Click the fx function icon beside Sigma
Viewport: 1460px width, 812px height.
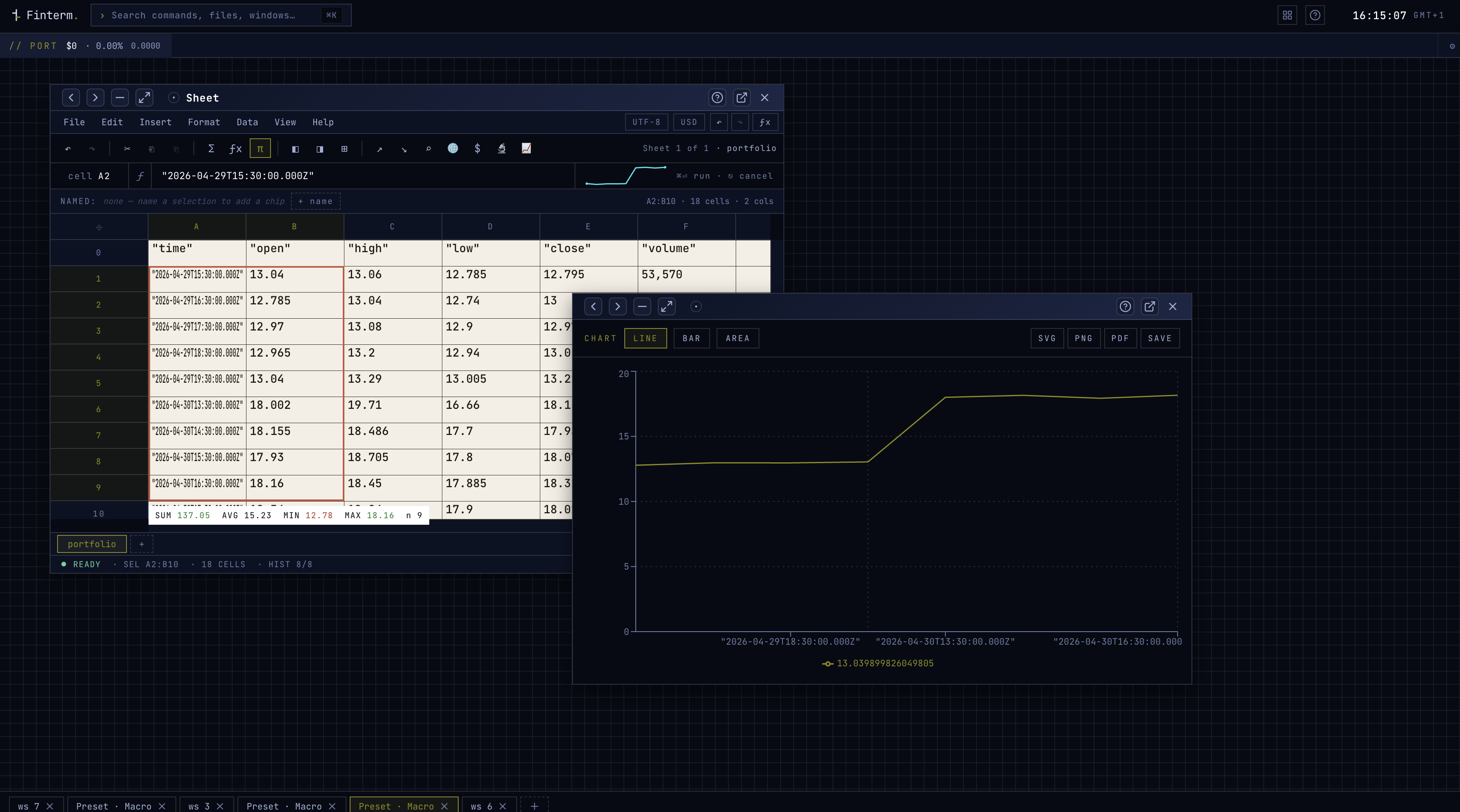(x=235, y=149)
